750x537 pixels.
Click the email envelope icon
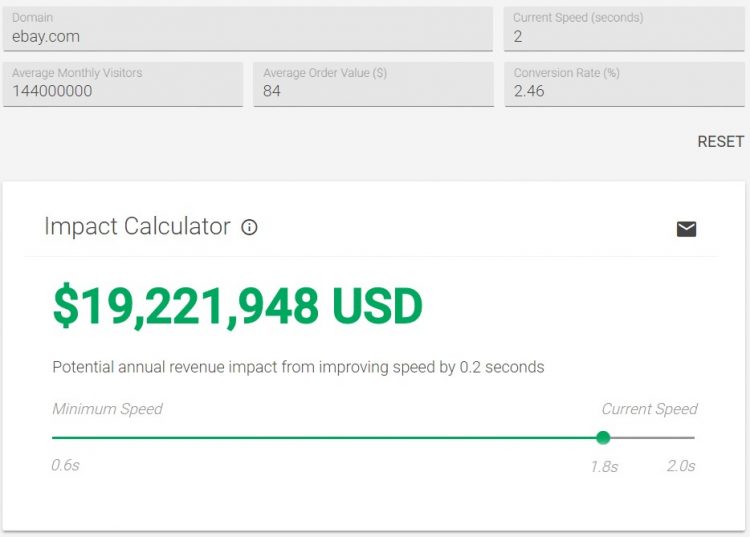point(686,229)
